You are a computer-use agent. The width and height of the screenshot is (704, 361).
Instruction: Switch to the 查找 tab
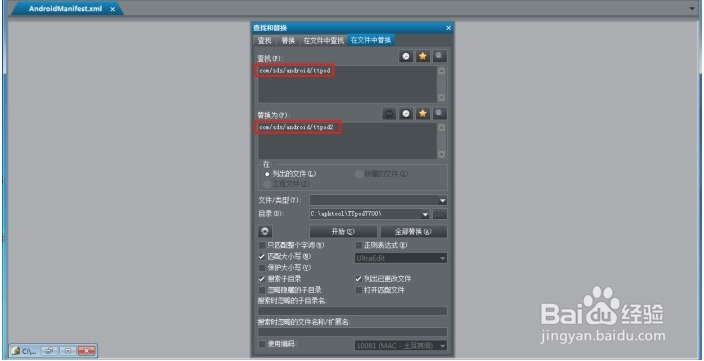coord(264,40)
